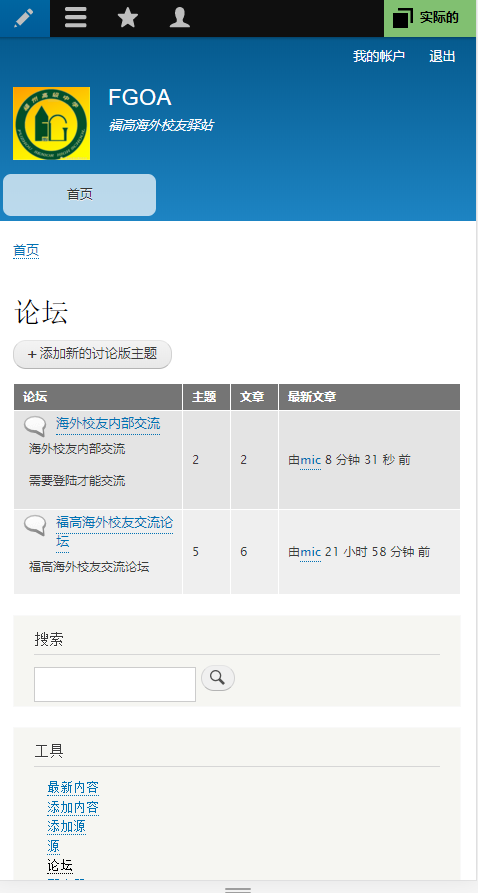
Task: Click the 搜索 block title
Action: 48,640
